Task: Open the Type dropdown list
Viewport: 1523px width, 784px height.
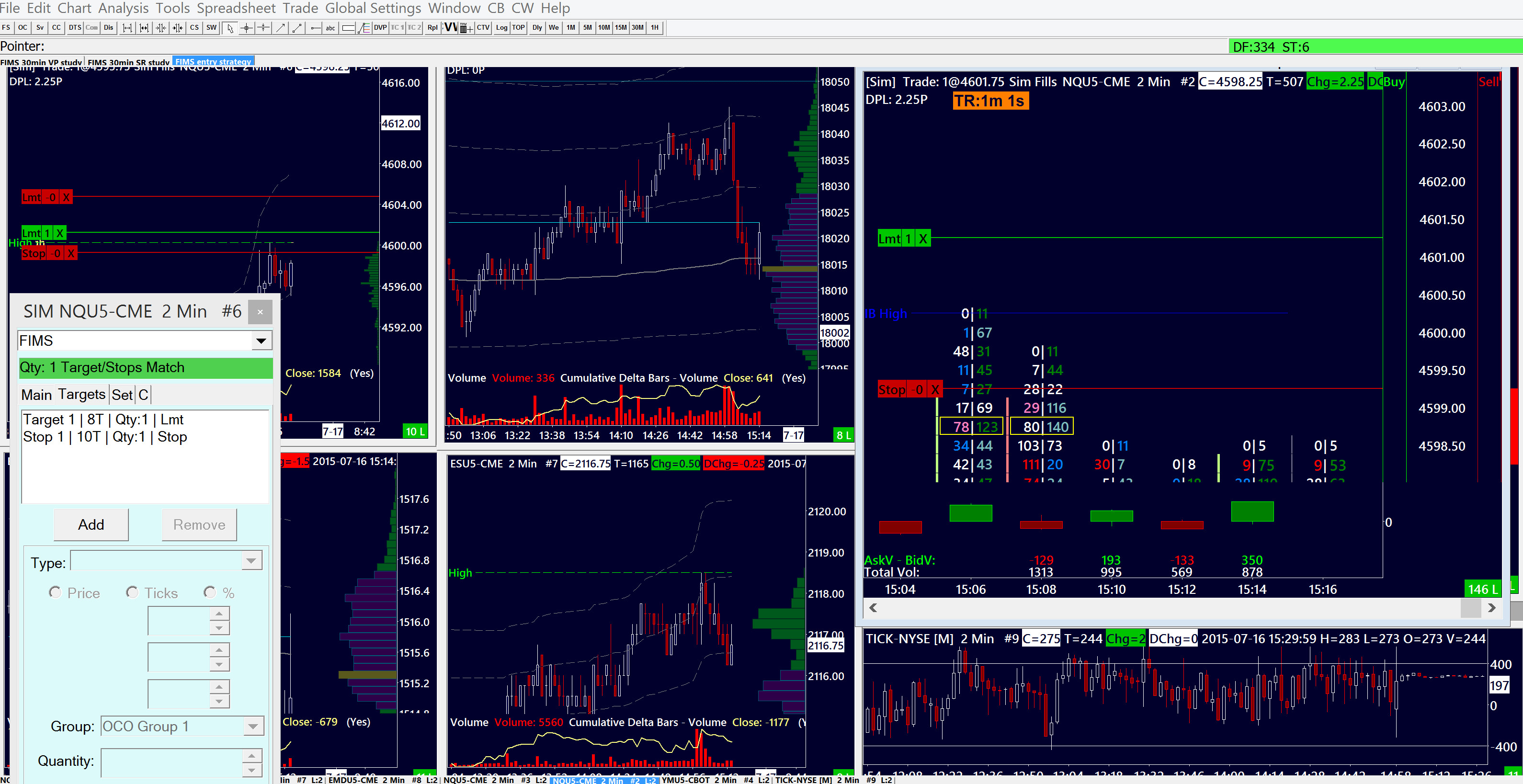Action: click(x=252, y=560)
